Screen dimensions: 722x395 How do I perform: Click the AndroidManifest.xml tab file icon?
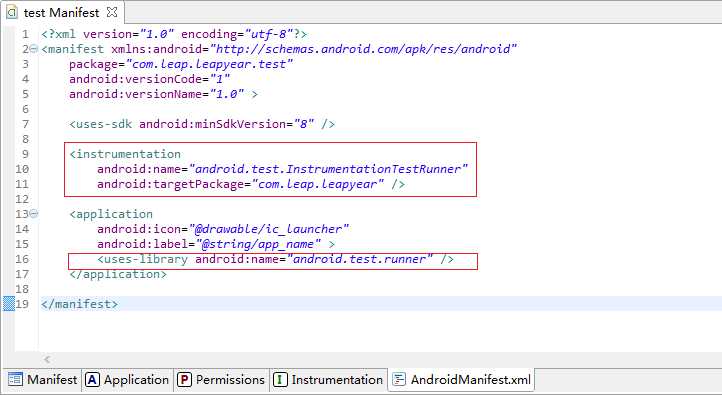pos(399,380)
